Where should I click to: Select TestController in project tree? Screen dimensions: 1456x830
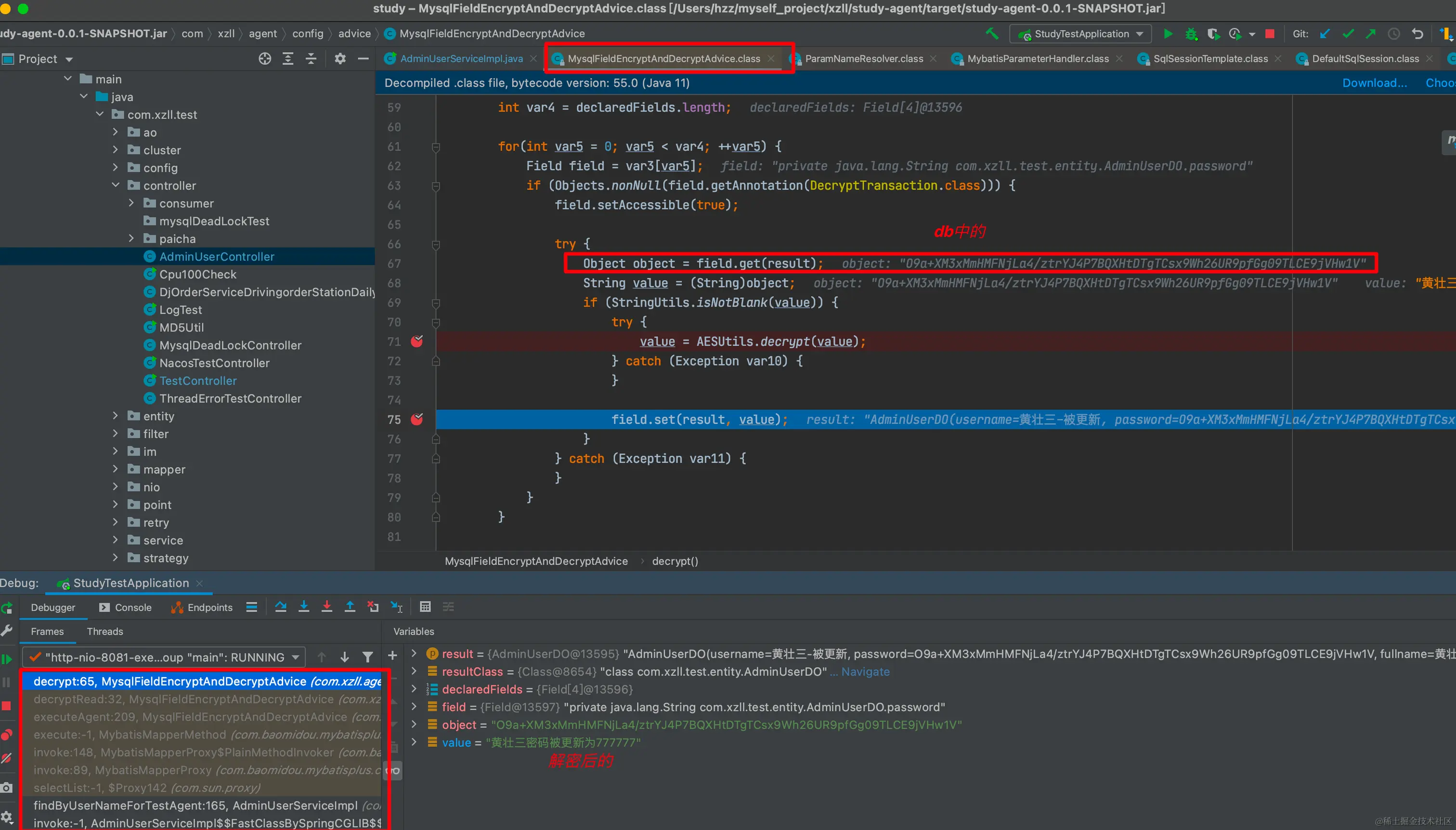point(198,380)
